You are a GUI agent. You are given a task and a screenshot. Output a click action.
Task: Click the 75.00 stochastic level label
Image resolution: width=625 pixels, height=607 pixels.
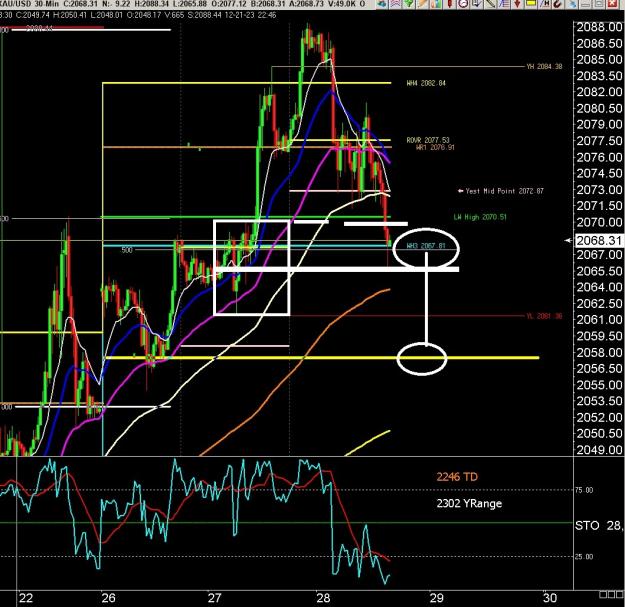point(584,490)
